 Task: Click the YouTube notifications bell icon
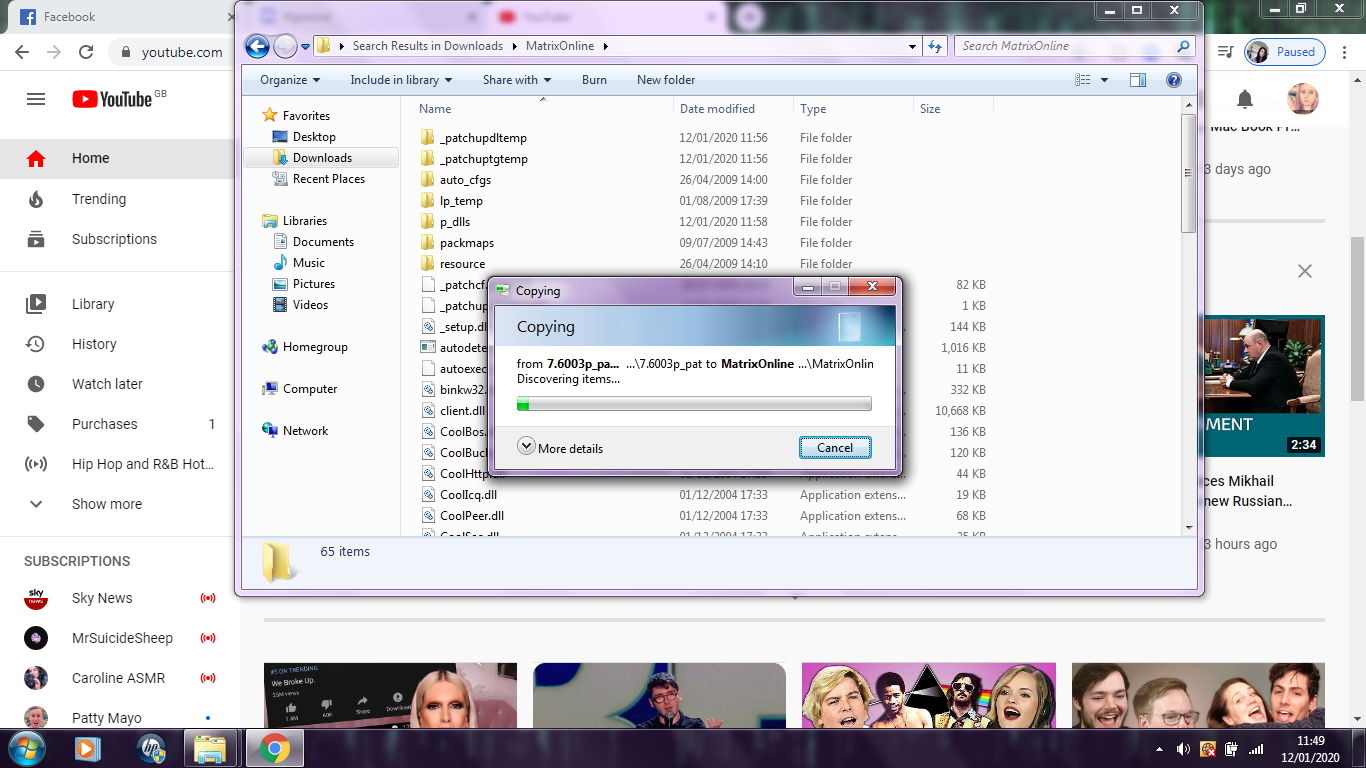click(1245, 99)
